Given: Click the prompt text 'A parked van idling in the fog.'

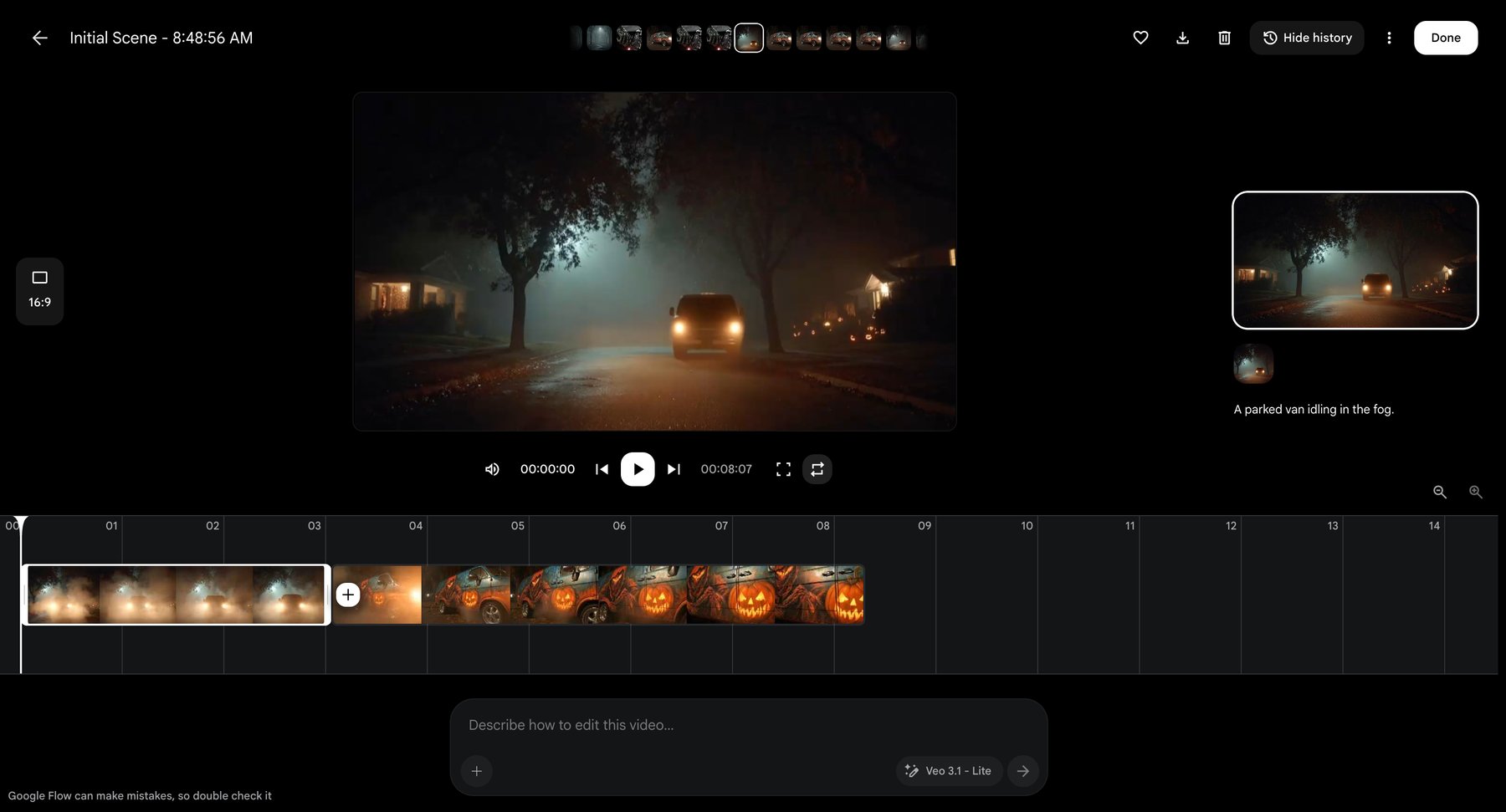Looking at the screenshot, I should point(1314,409).
